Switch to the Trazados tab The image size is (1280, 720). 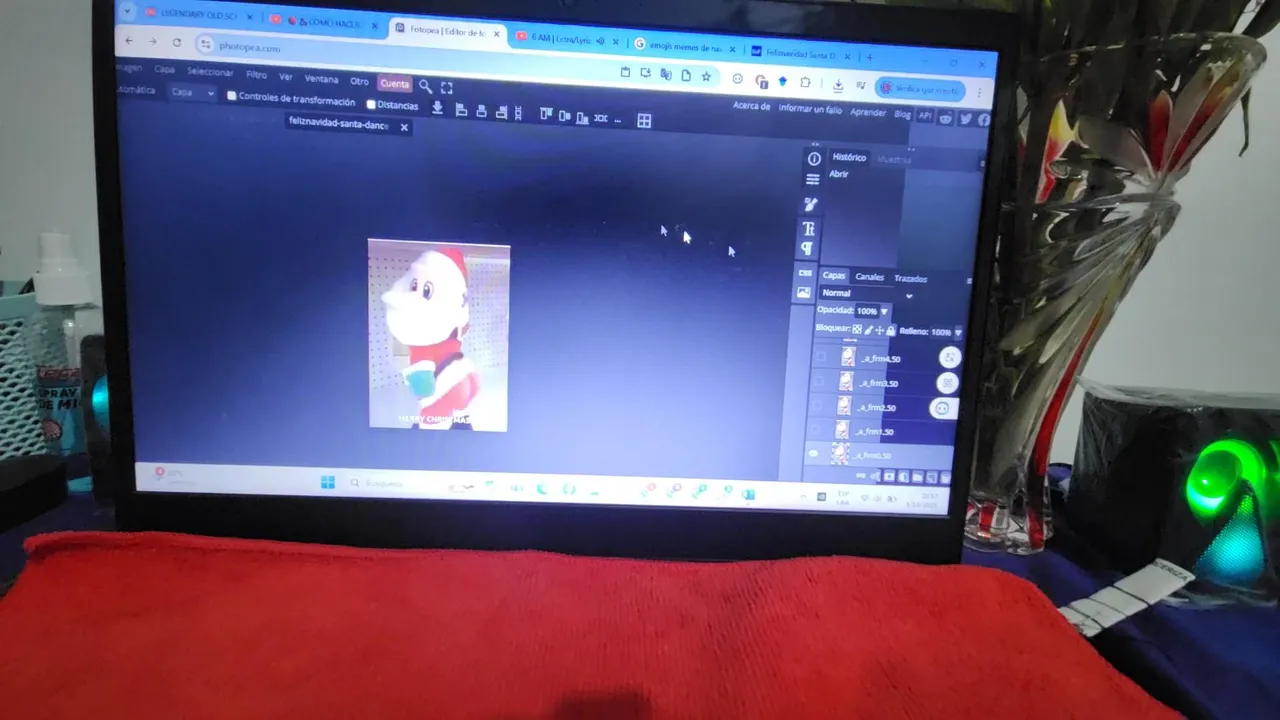pyautogui.click(x=910, y=279)
